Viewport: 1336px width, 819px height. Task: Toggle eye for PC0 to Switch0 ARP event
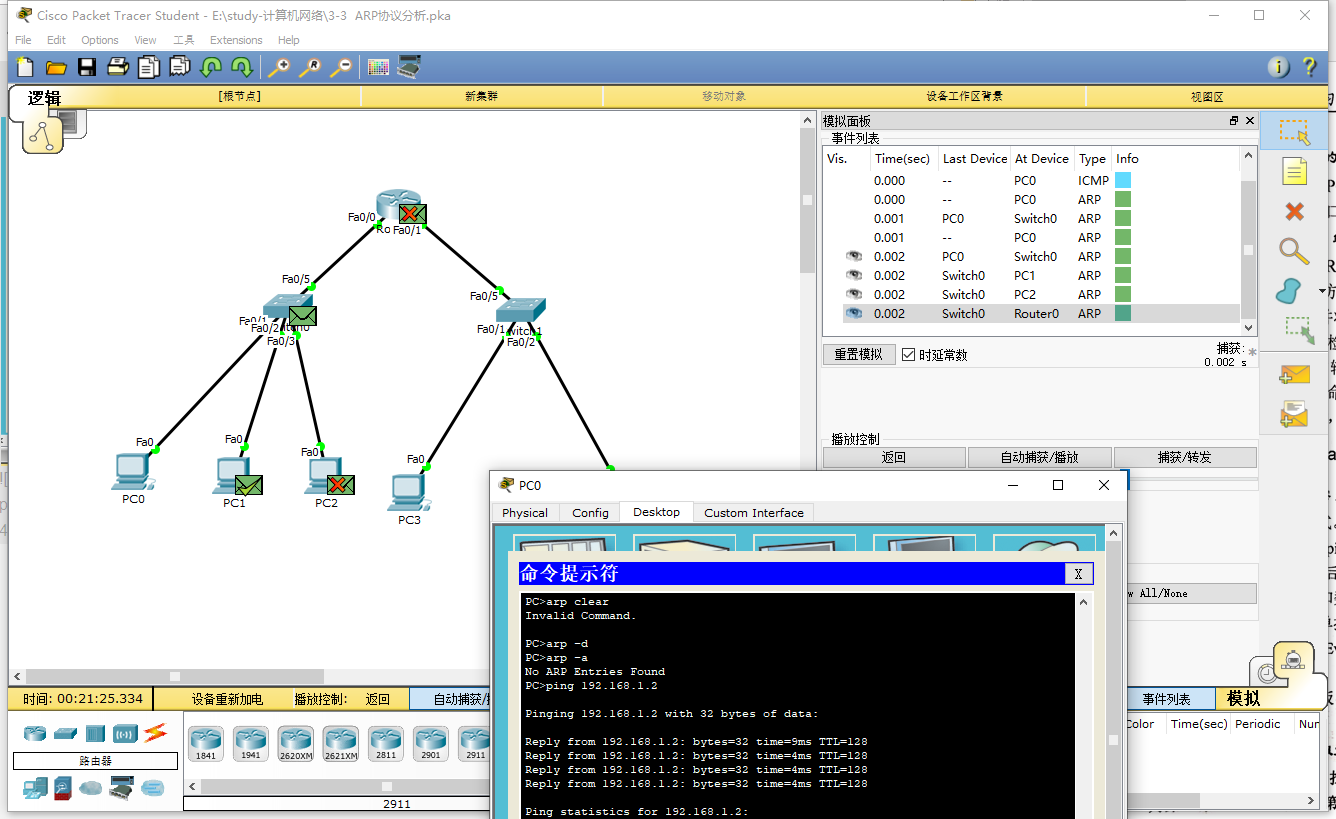point(853,257)
